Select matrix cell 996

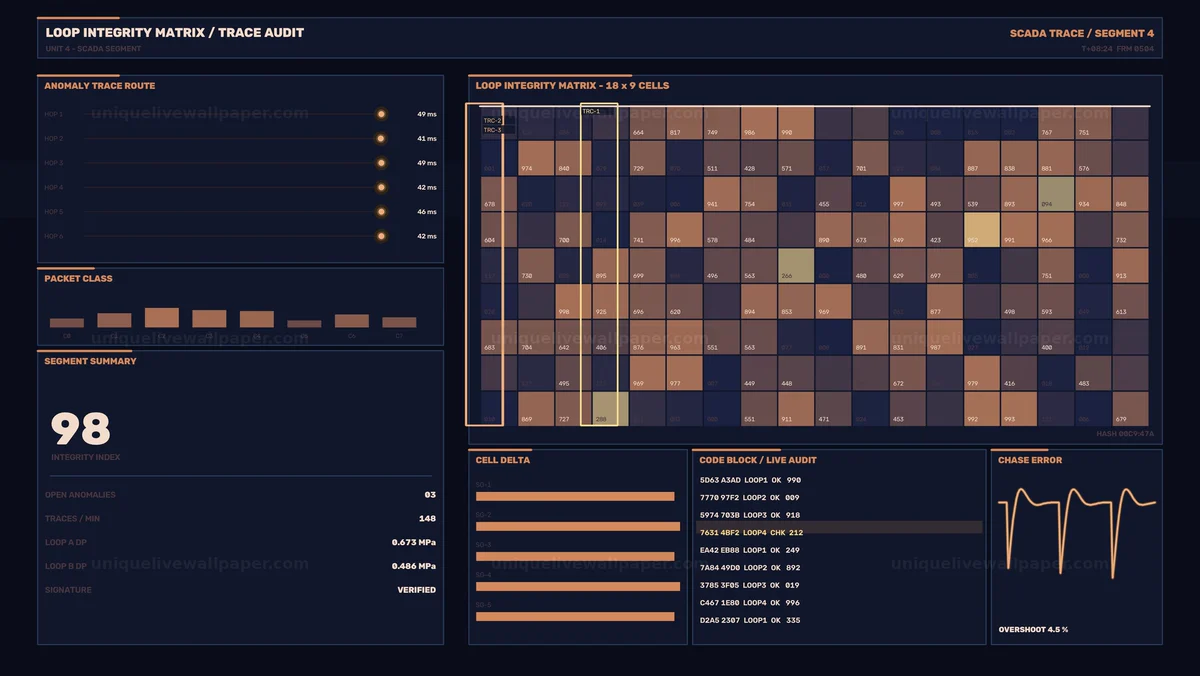684,230
